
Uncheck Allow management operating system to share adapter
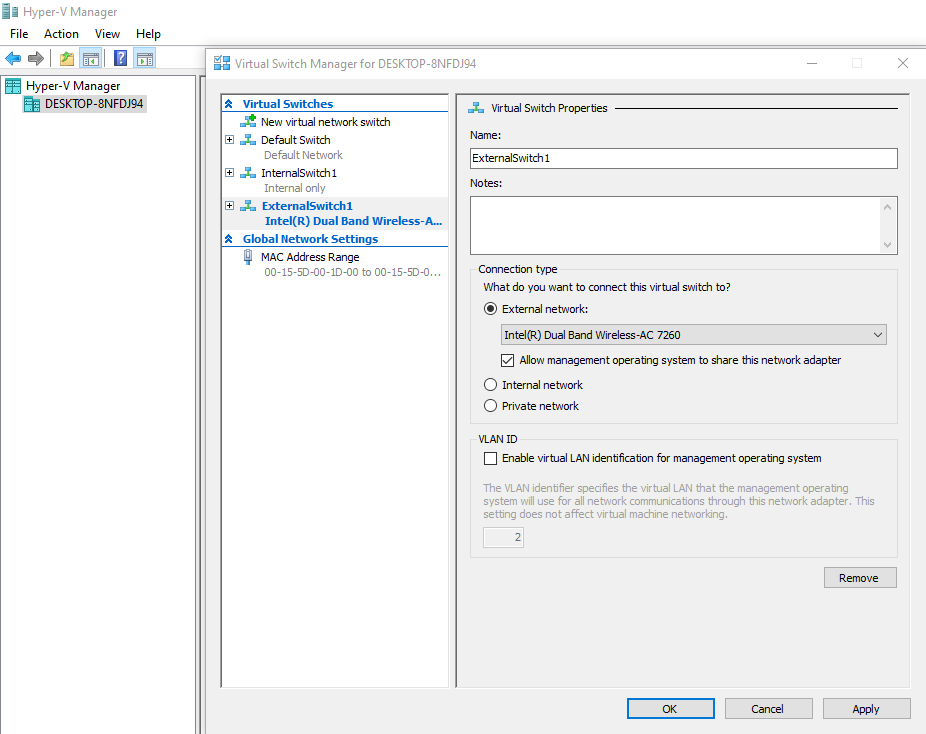click(x=507, y=360)
